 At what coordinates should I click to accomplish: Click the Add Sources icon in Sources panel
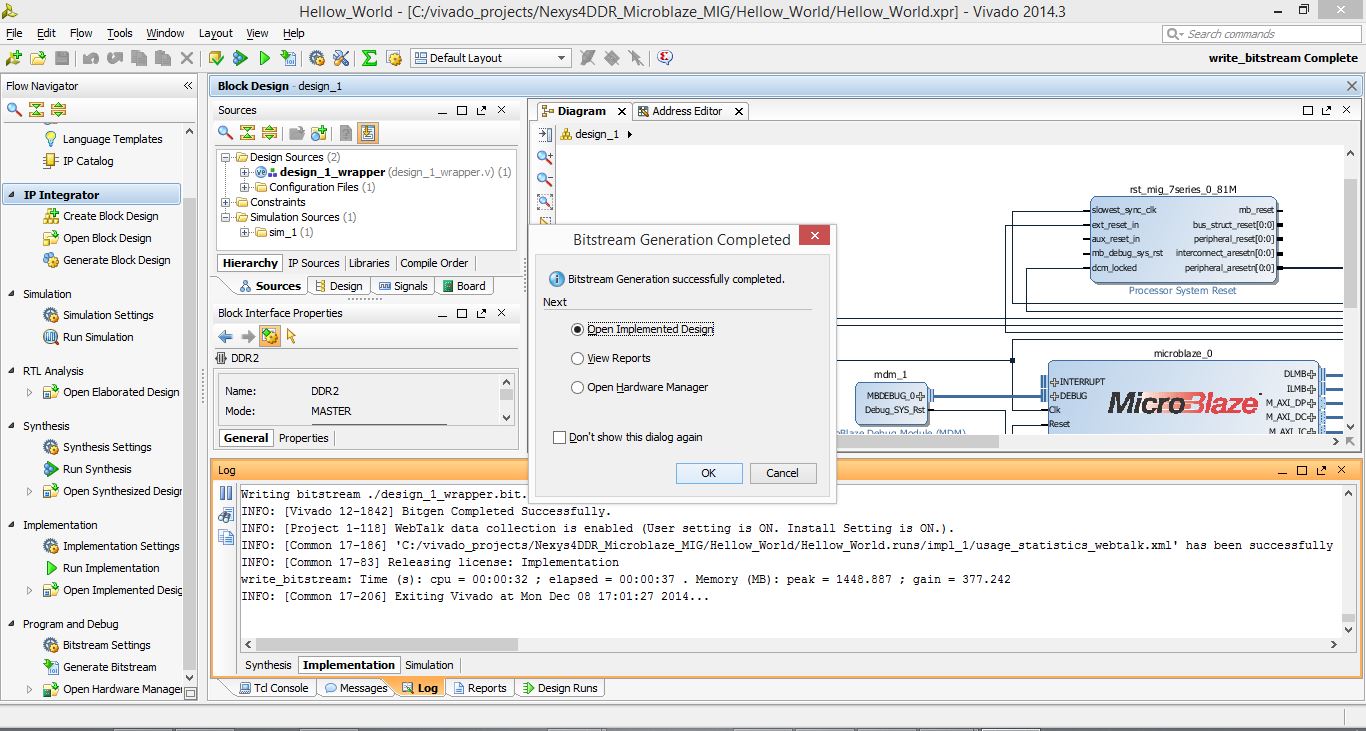[319, 133]
